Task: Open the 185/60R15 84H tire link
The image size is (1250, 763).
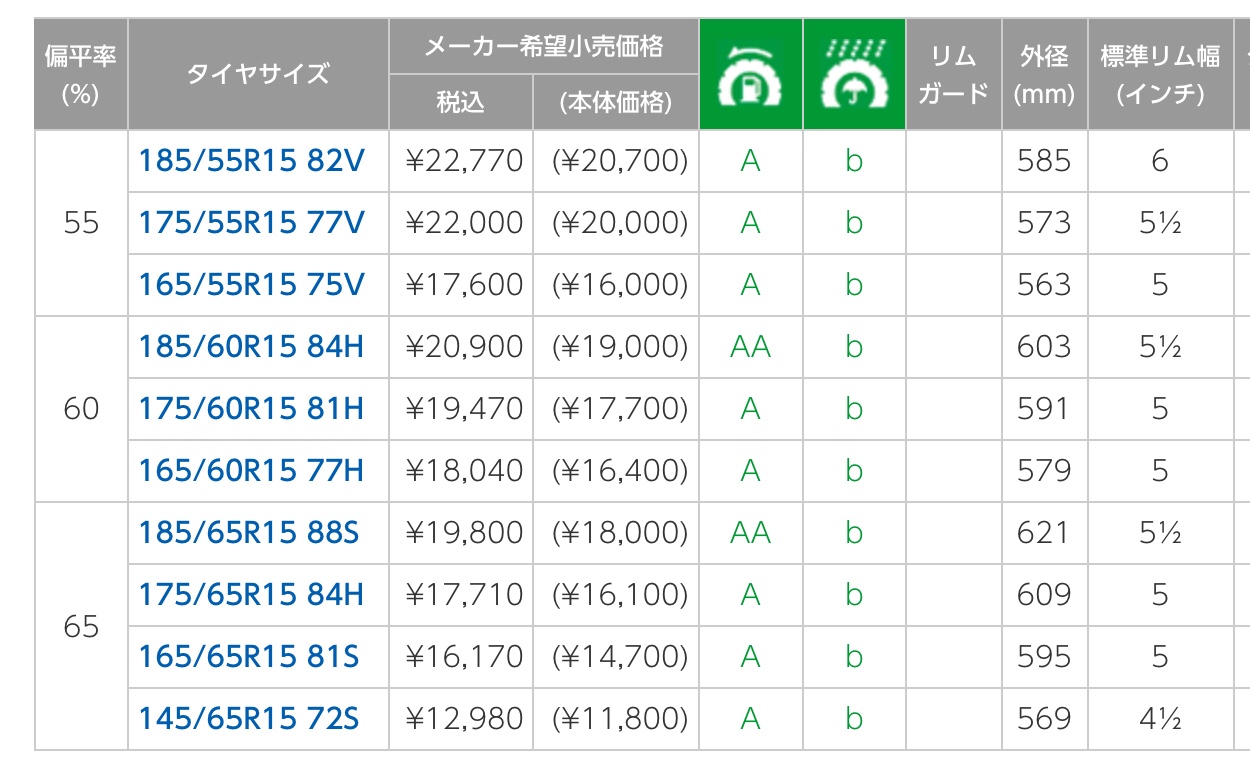Action: point(252,347)
